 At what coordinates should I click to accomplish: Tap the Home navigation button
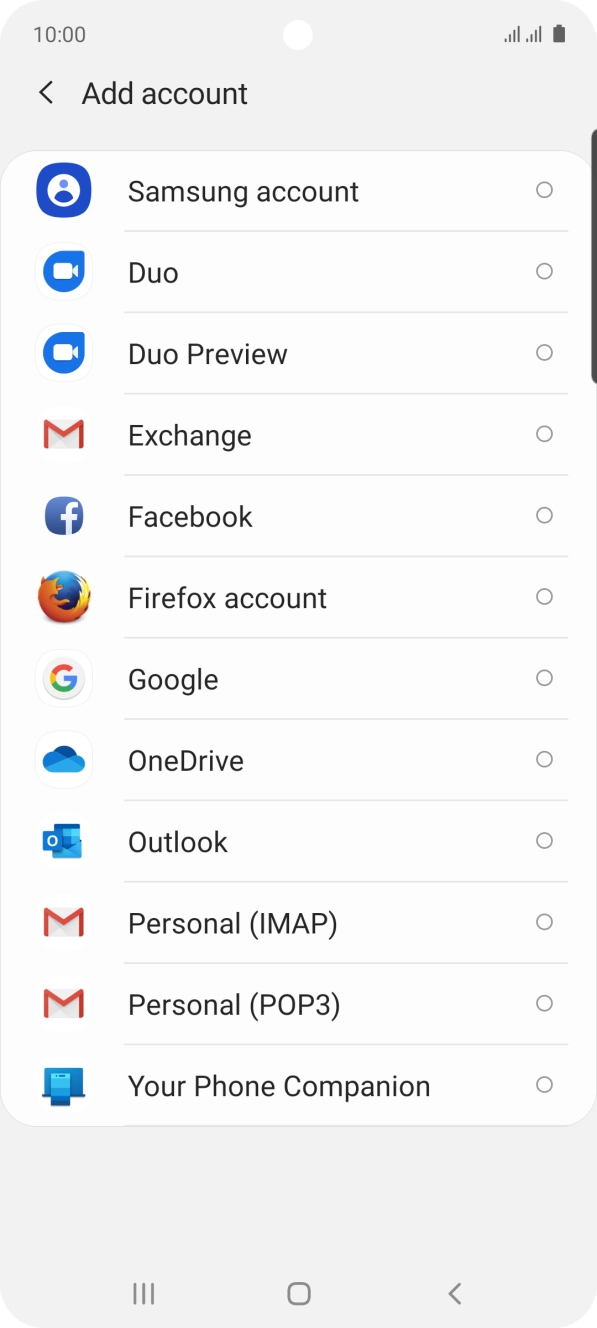[298, 1292]
